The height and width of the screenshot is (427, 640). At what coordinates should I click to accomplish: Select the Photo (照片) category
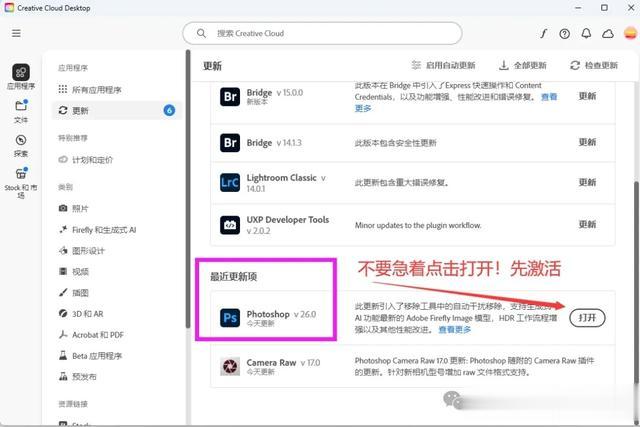click(73, 209)
